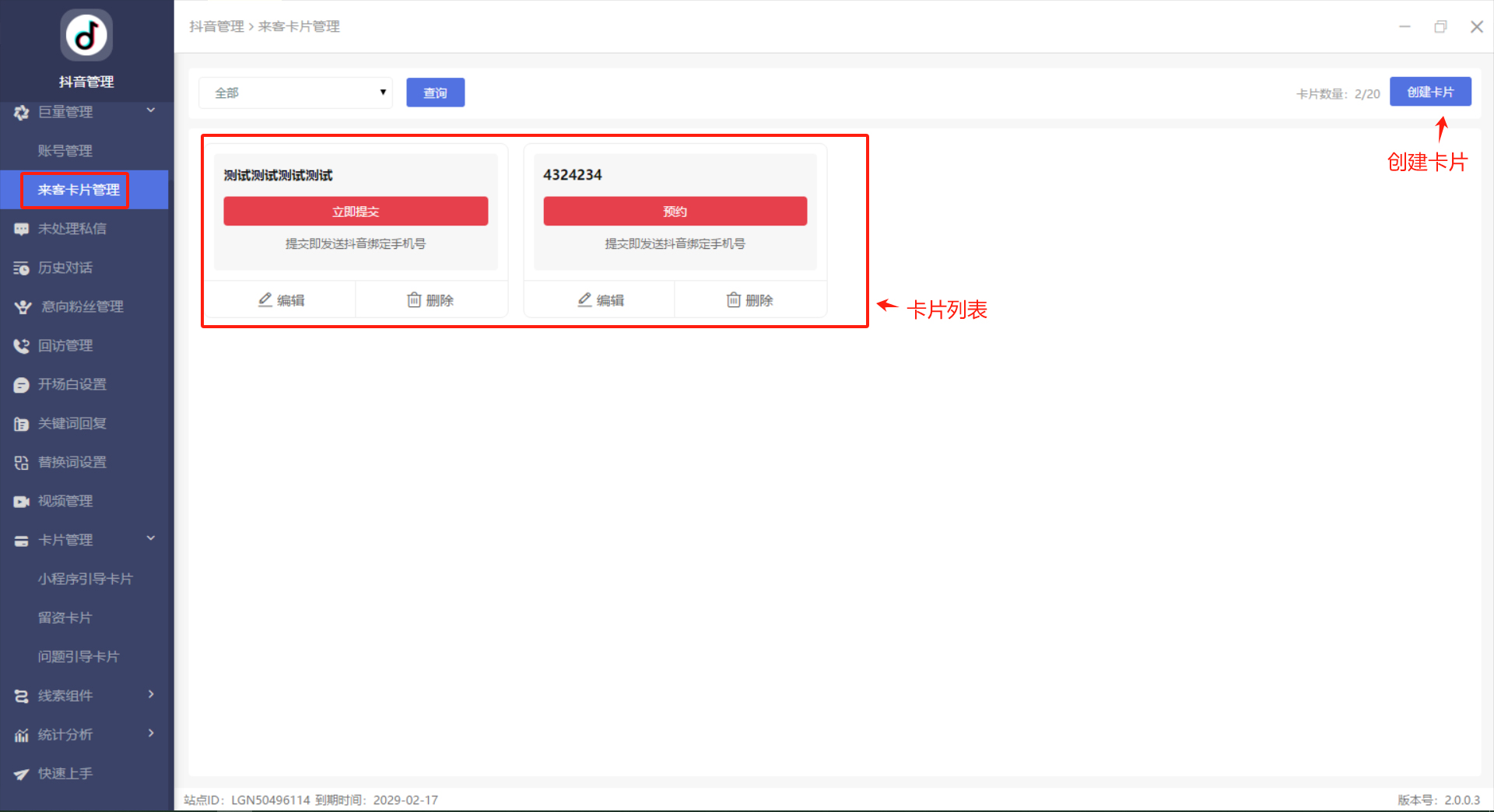Click the 快速上手 paper plane icon
The width and height of the screenshot is (1494, 812).
[x=21, y=774]
